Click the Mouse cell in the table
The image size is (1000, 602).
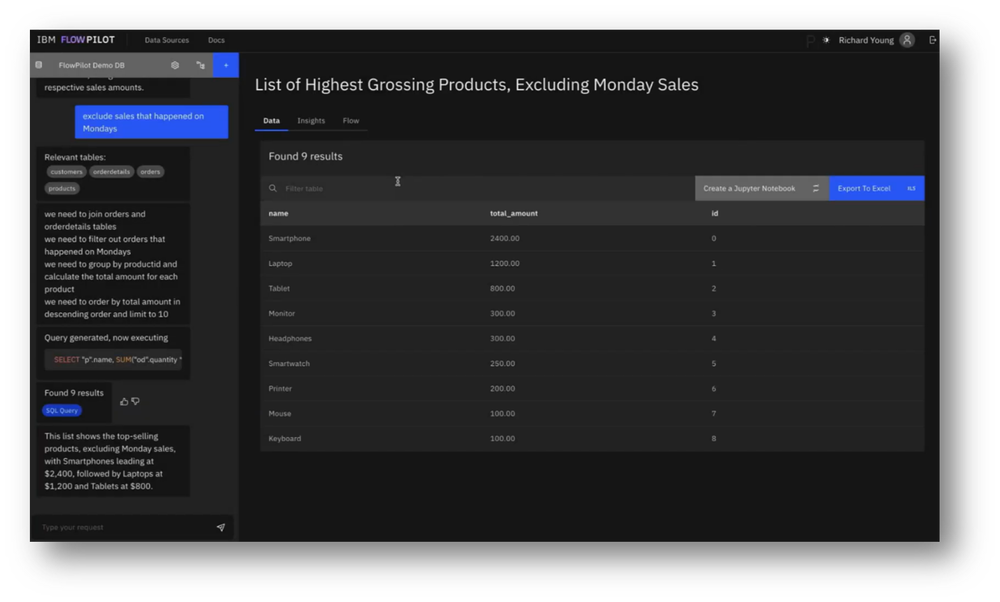(279, 414)
